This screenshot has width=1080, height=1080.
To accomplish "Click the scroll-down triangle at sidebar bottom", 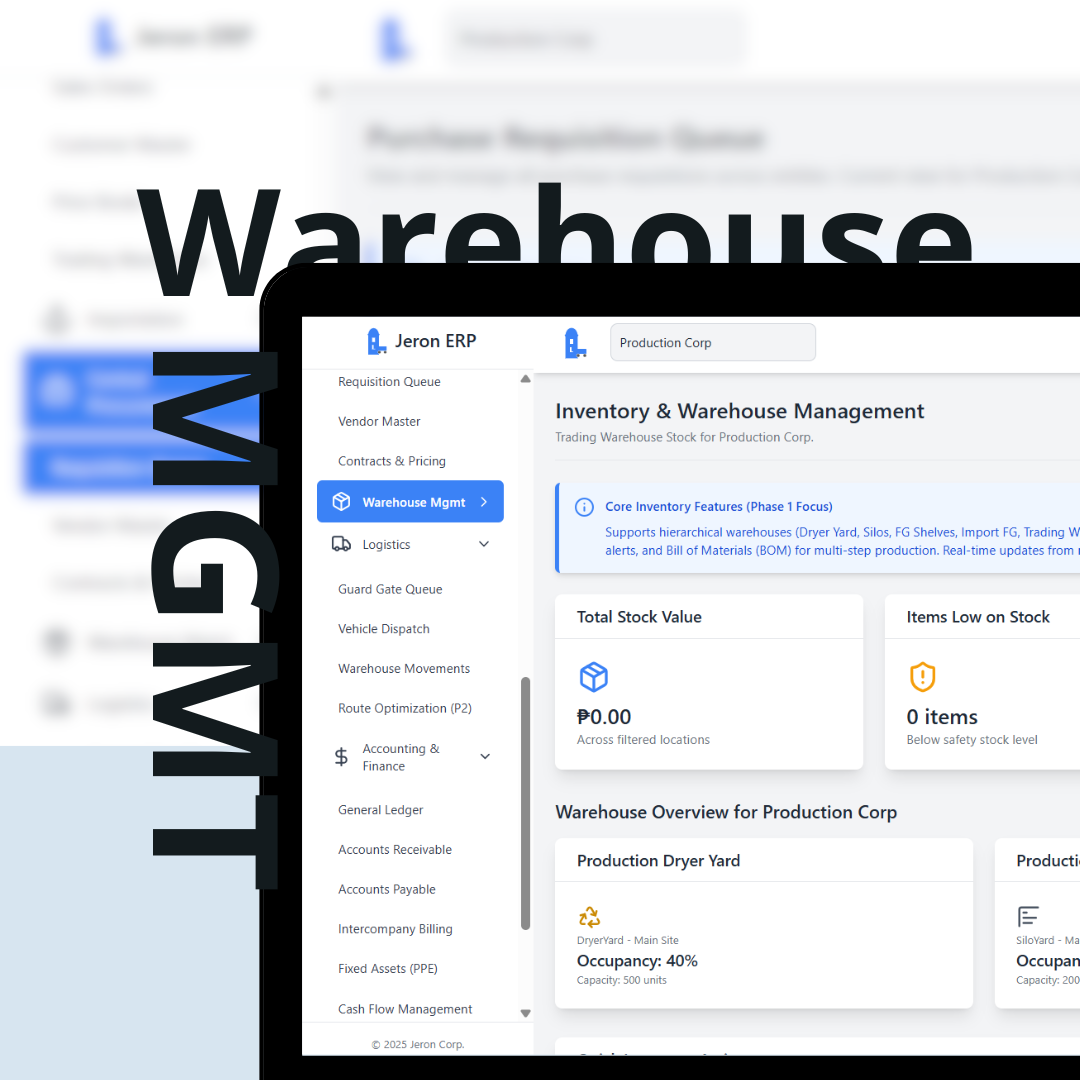I will (x=525, y=1012).
